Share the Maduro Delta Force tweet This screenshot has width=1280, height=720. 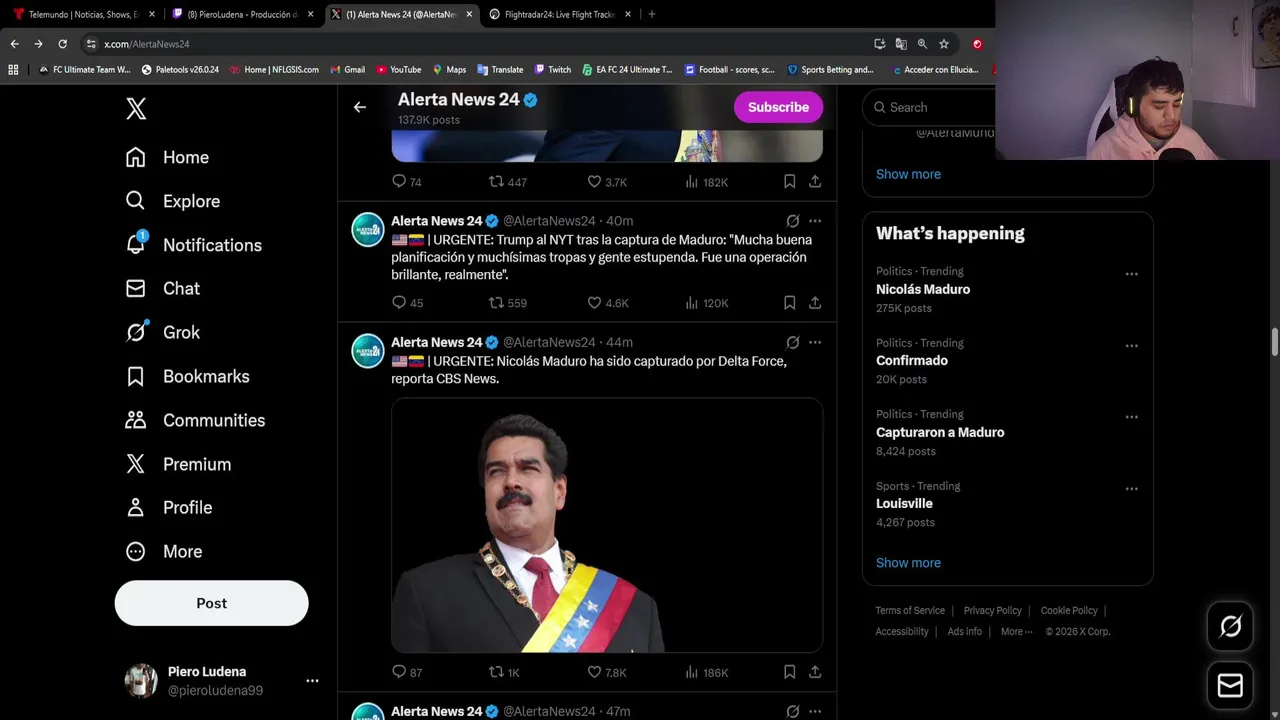815,673
